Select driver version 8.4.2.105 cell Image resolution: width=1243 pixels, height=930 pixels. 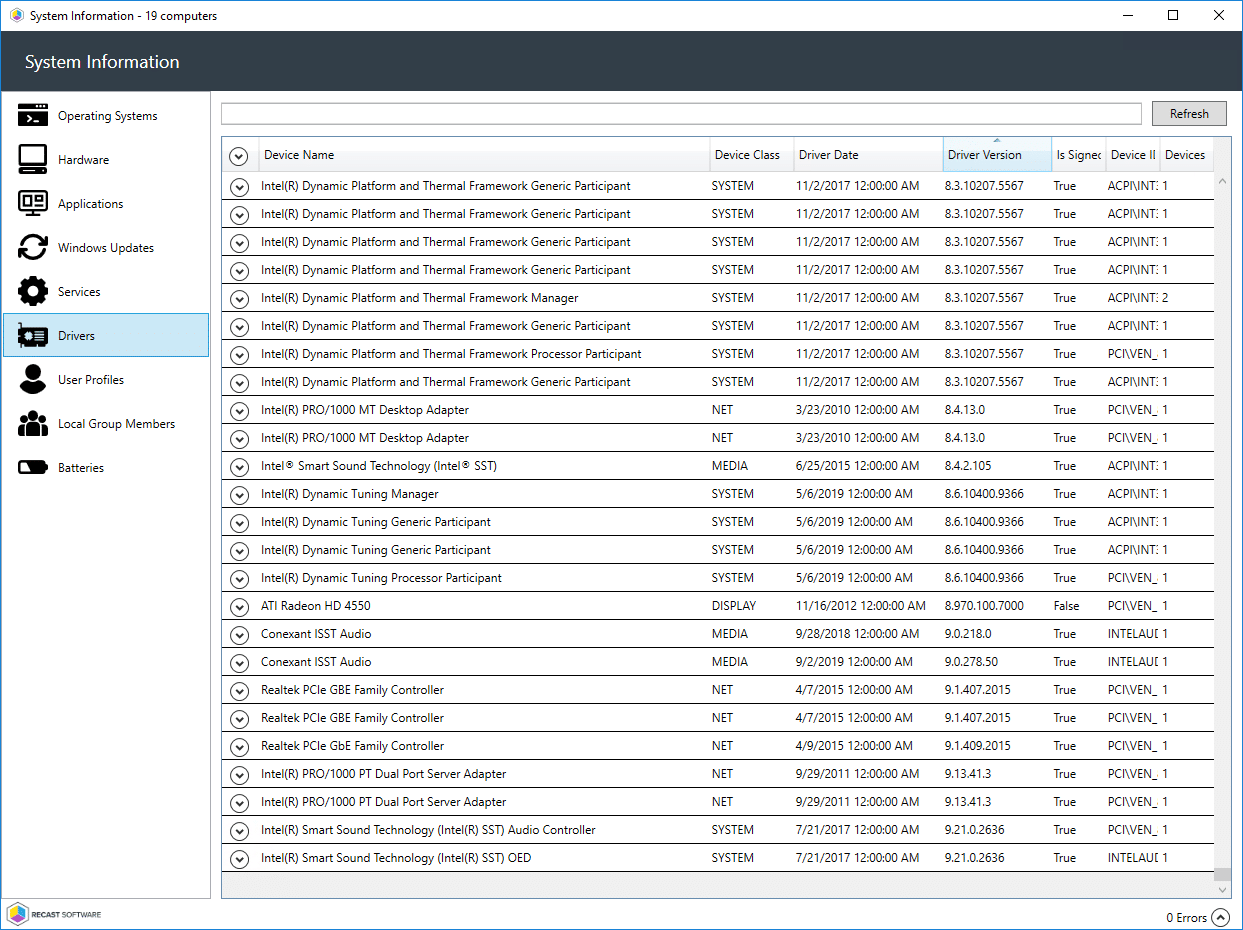(968, 466)
